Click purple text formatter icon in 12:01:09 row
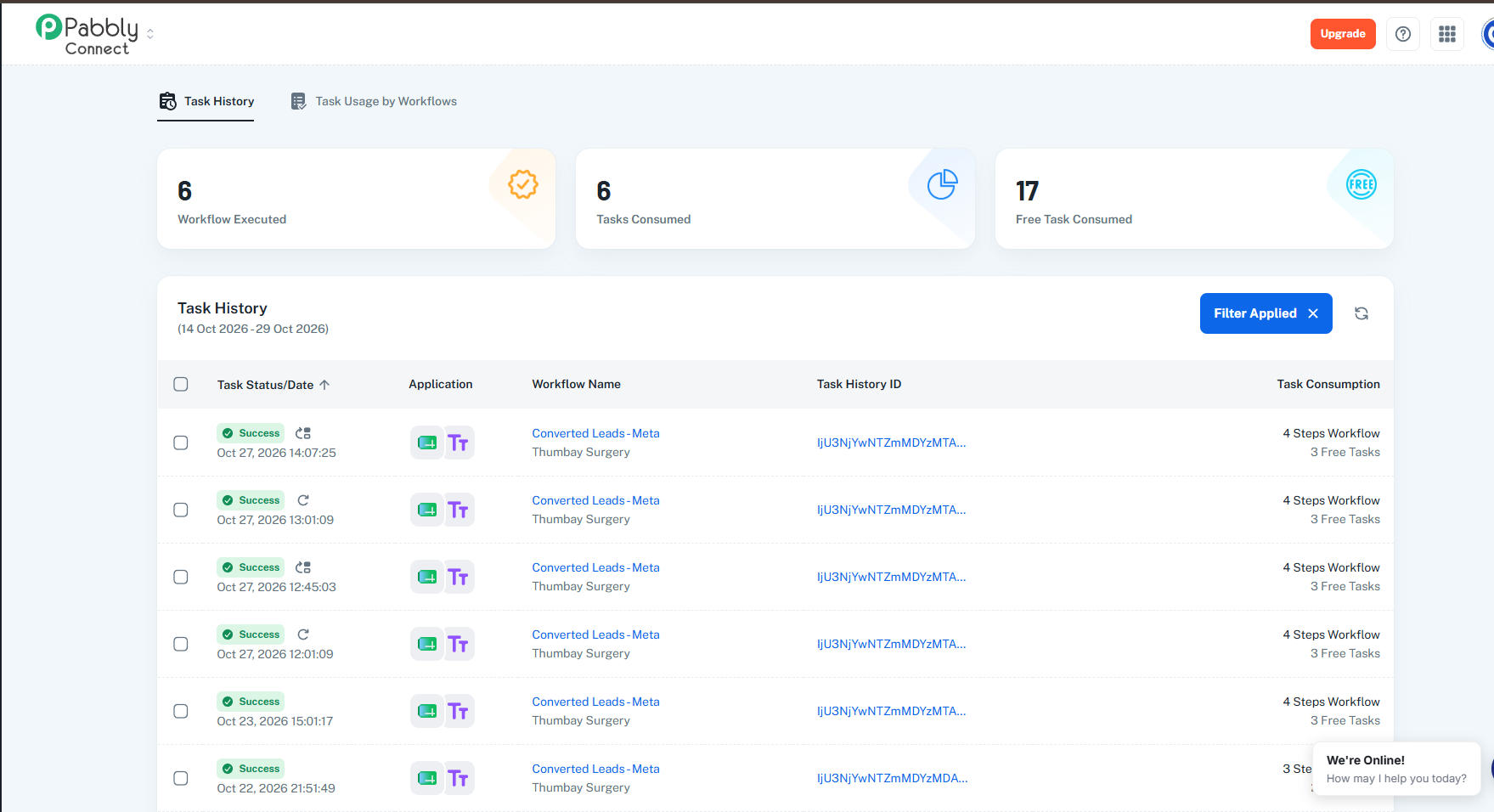The image size is (1494, 812). click(x=459, y=644)
